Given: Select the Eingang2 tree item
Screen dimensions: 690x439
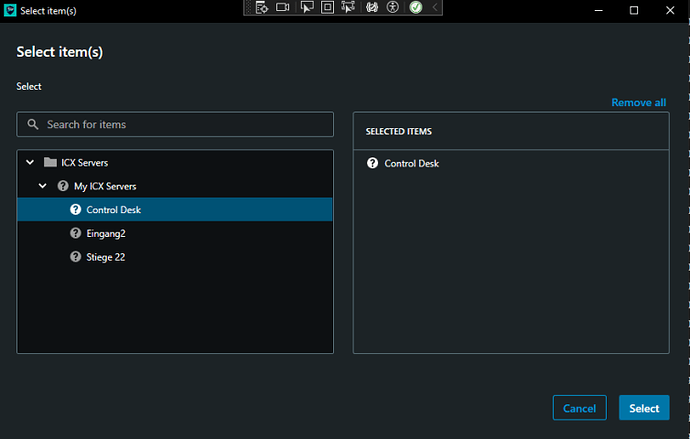Looking at the screenshot, I should [x=105, y=233].
